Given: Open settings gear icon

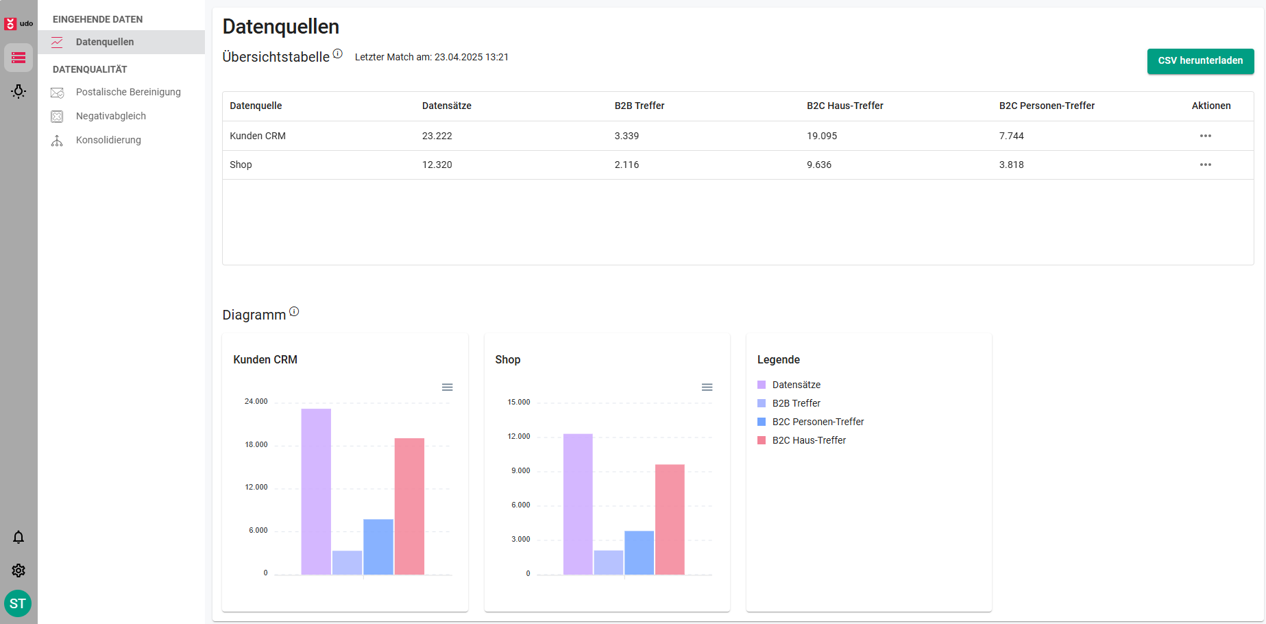Looking at the screenshot, I should [x=18, y=570].
